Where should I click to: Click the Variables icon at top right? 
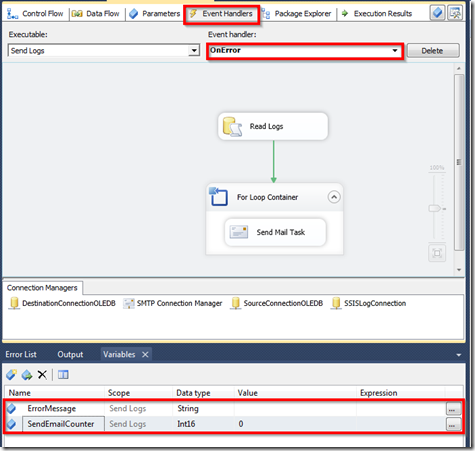[x=437, y=13]
